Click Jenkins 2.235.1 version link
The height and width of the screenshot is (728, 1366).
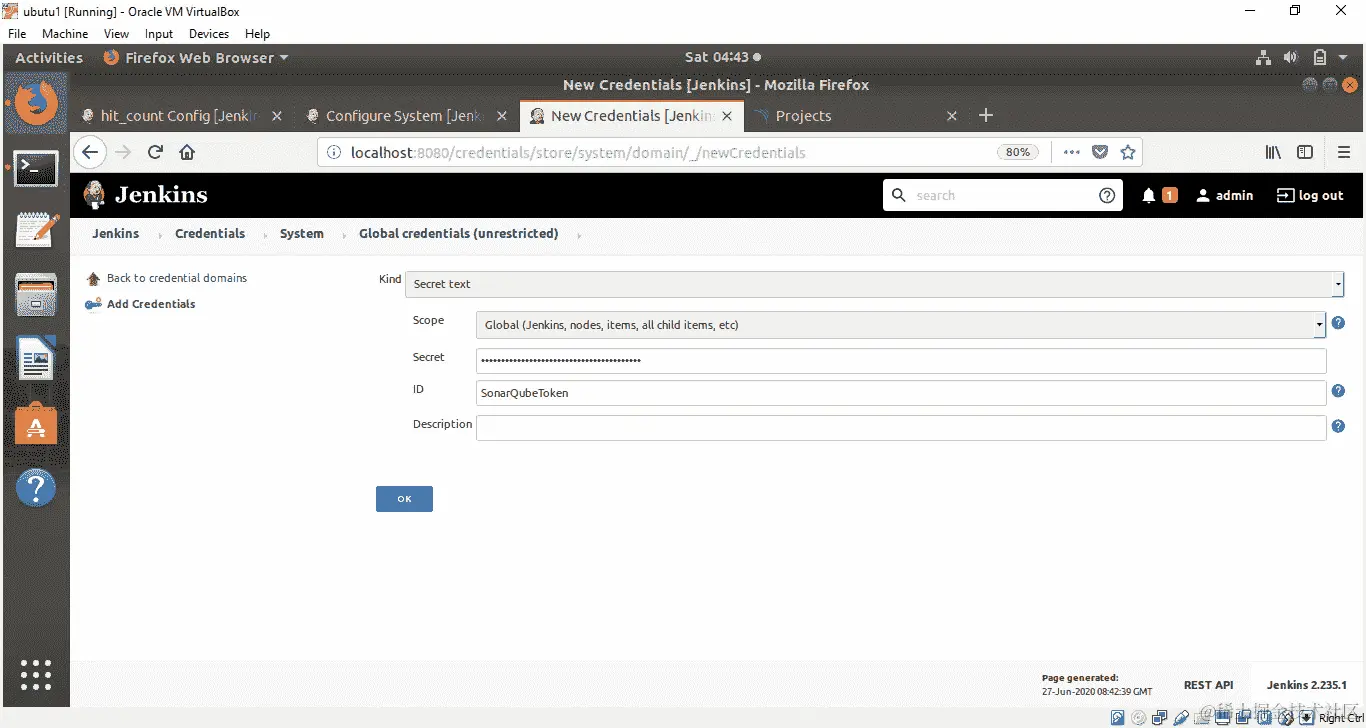coord(1308,685)
